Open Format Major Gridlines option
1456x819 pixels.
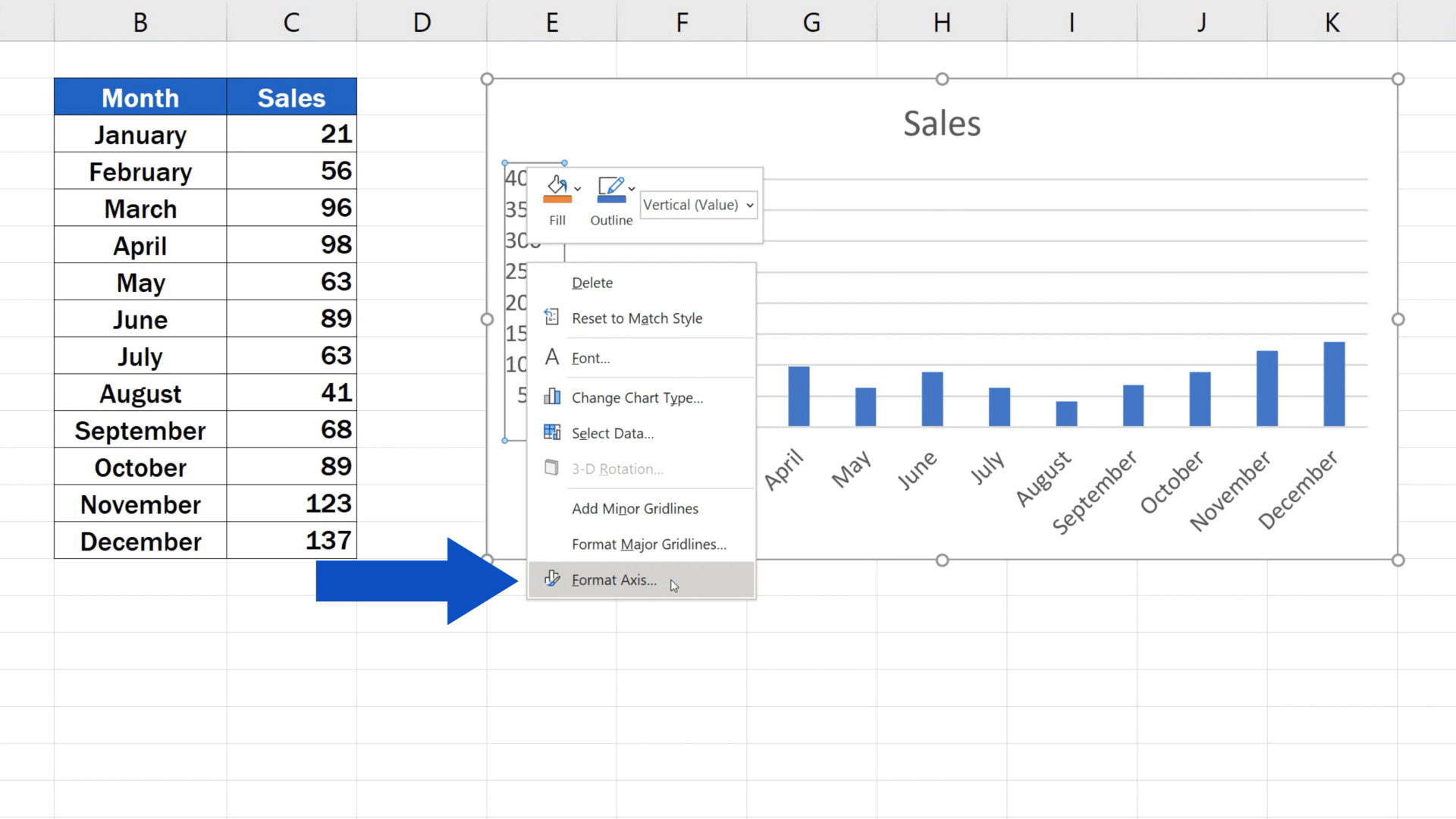click(x=648, y=544)
